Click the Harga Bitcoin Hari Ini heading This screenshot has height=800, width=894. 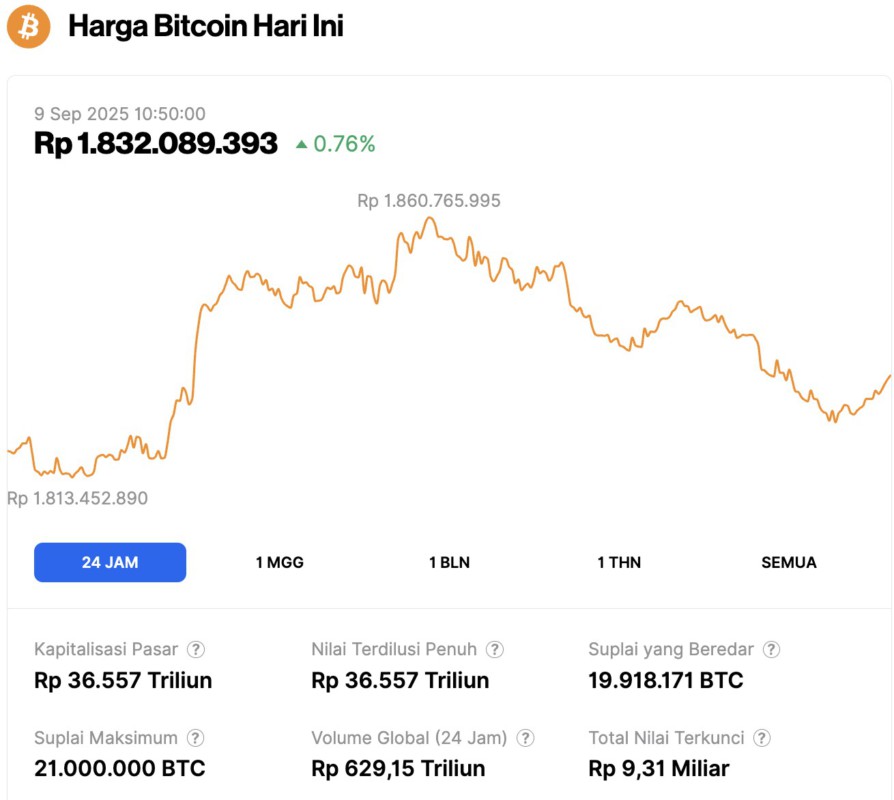click(207, 26)
